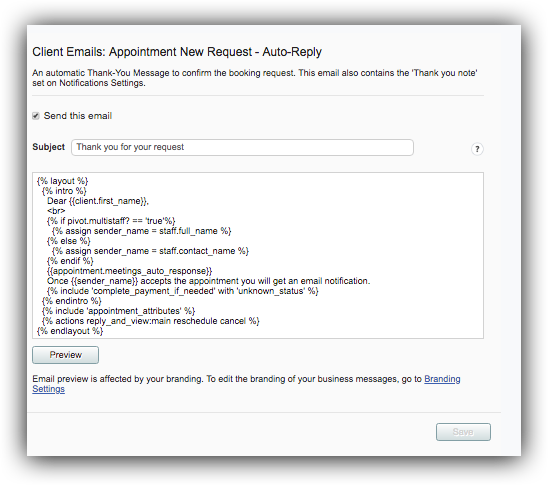Viewport: 548px width, 485px height.
Task: Click the <br> tag line in template
Action: (56, 211)
